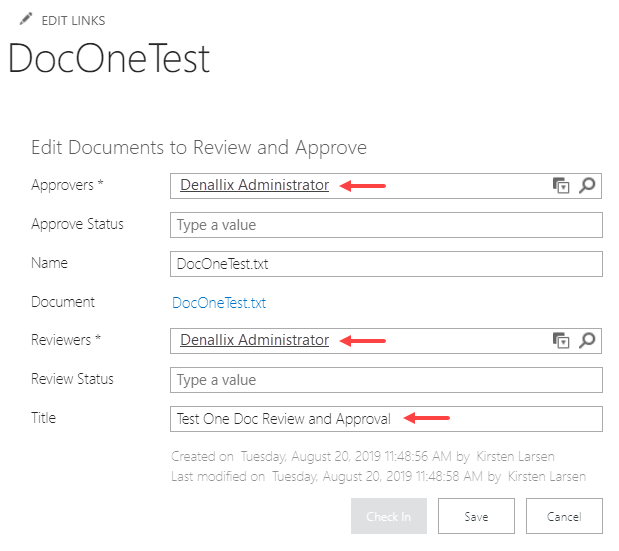The width and height of the screenshot is (619, 551).
Task: Click the address book icon in Approvers field
Action: (x=561, y=185)
